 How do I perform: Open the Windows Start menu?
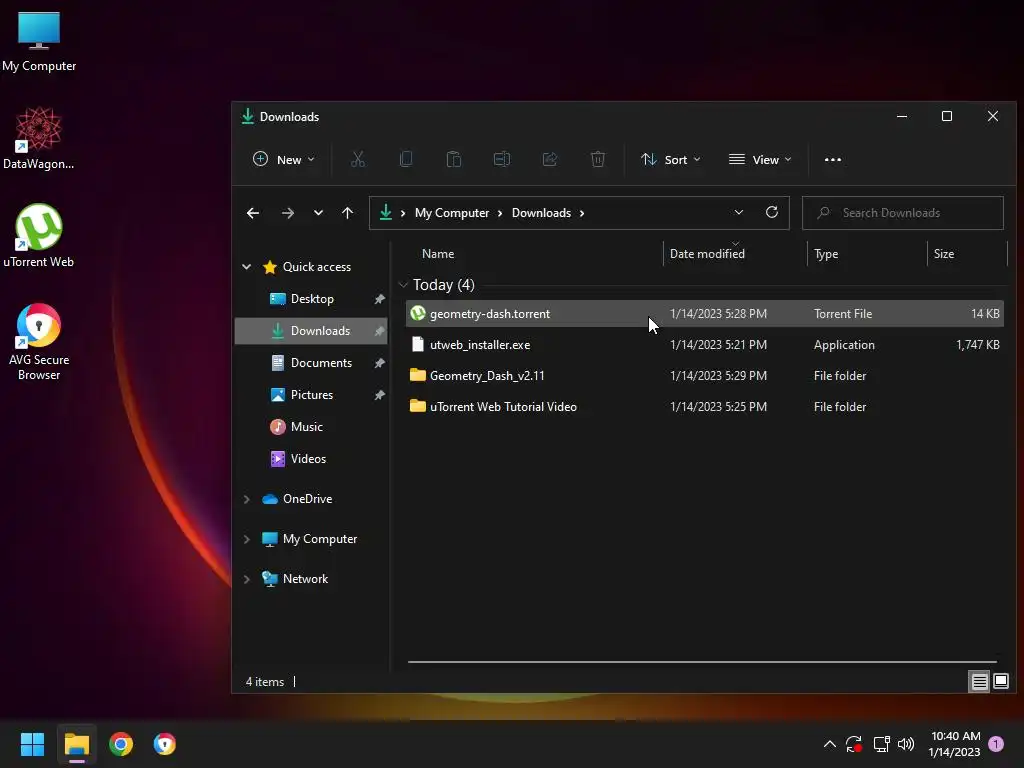[32, 744]
